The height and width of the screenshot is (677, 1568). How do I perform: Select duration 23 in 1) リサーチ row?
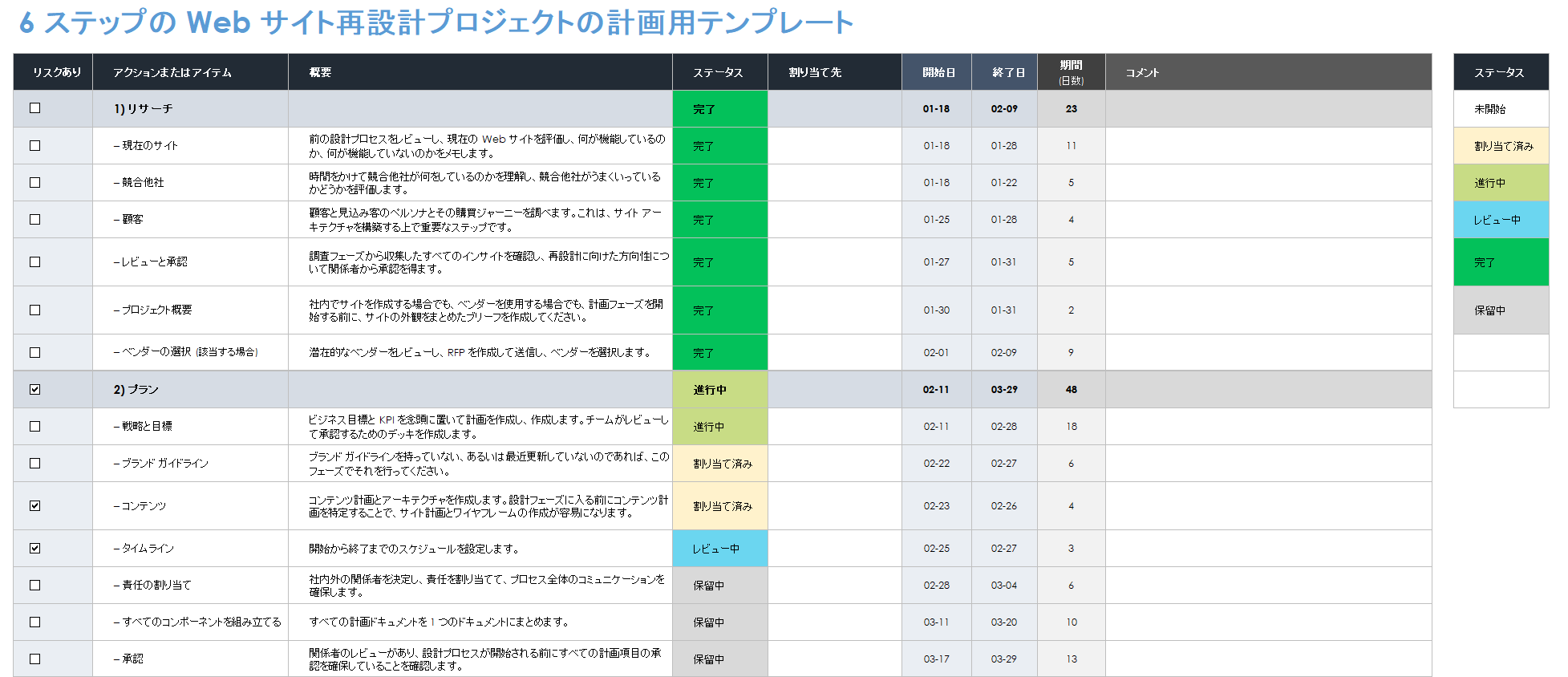click(1072, 109)
